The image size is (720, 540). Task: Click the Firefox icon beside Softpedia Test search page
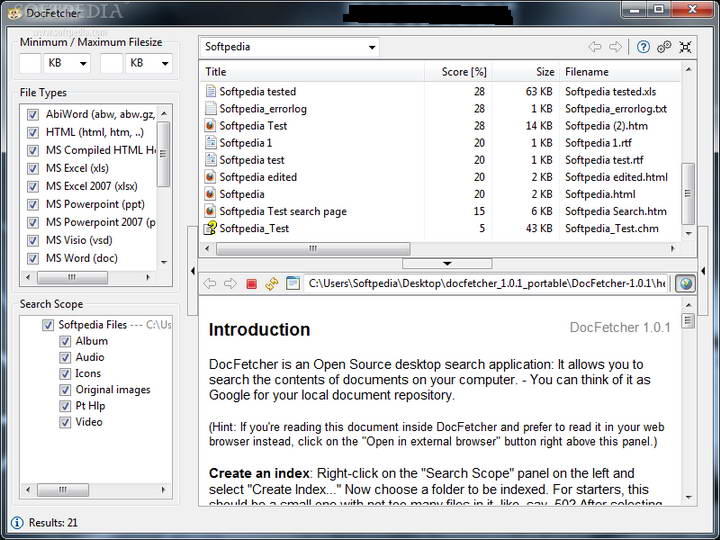click(x=210, y=211)
